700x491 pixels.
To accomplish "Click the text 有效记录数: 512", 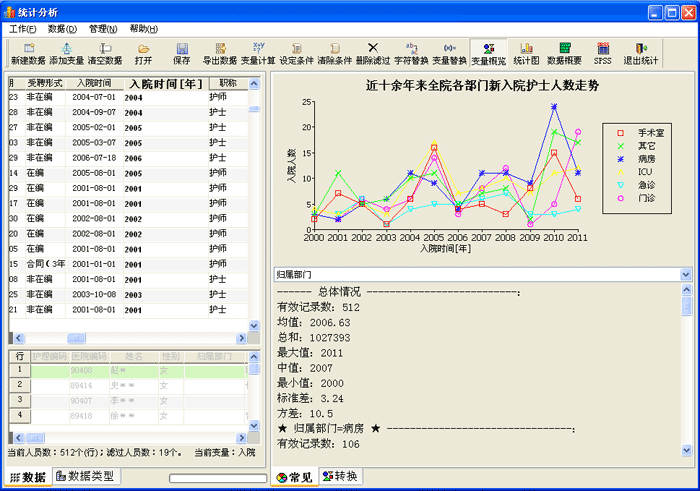I will pos(318,307).
